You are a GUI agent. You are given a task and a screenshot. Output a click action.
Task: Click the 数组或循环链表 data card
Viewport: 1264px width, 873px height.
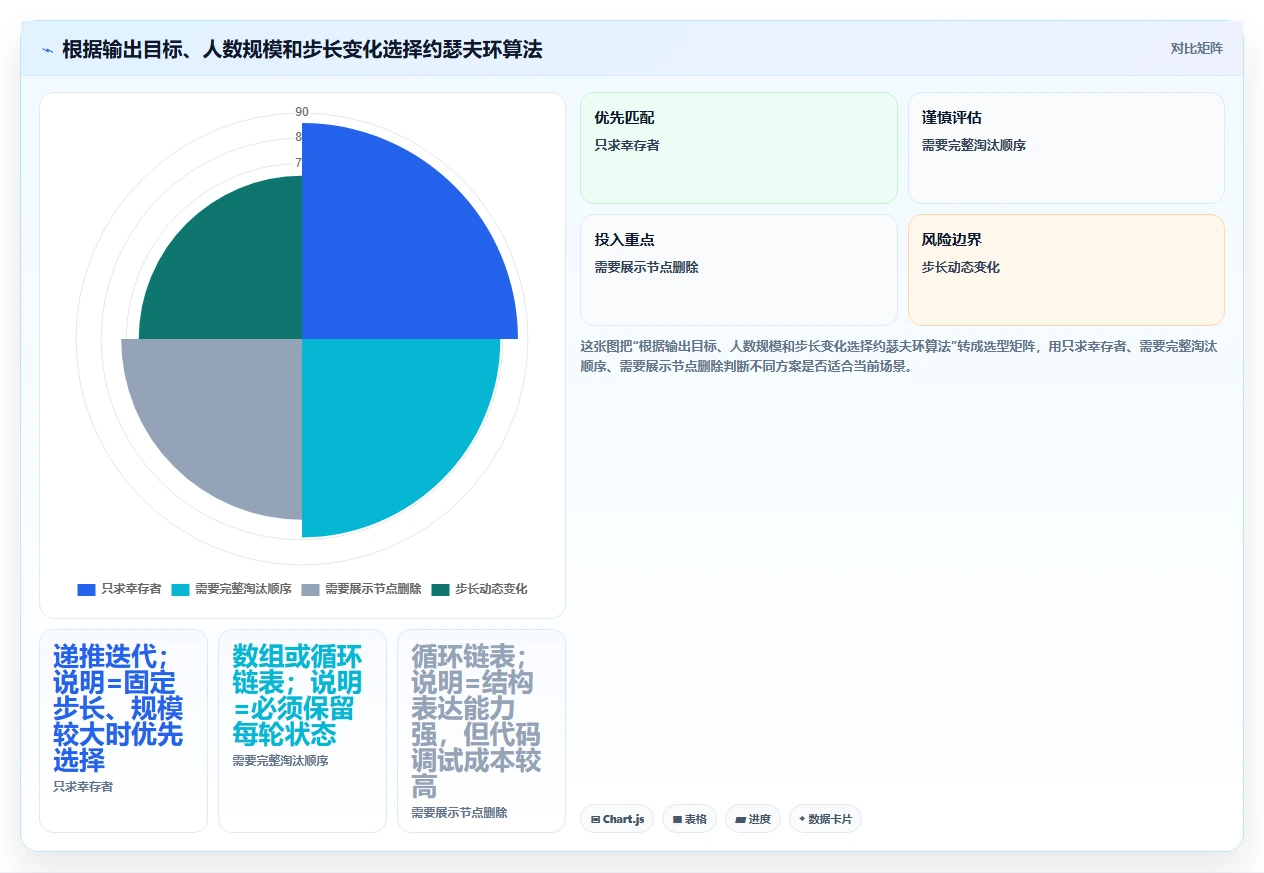click(x=302, y=730)
